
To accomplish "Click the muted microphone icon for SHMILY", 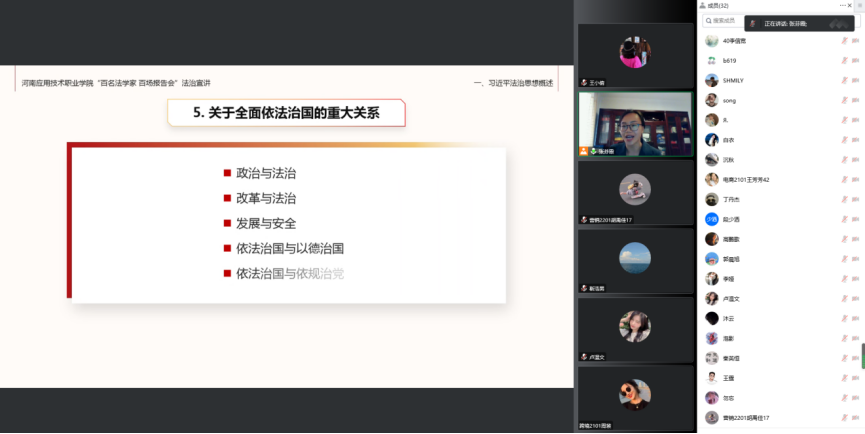I will coord(845,80).
